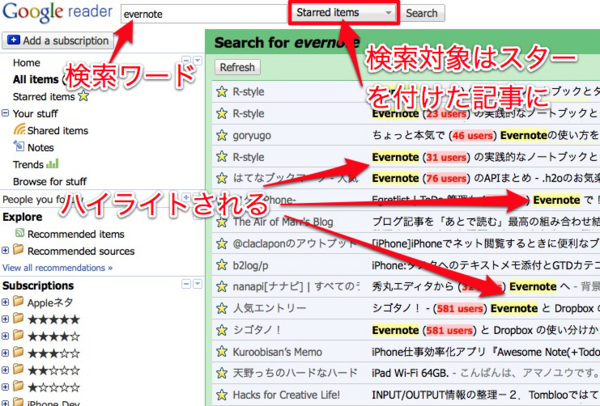
Task: Open Browse for stuff
Action: coord(50,181)
